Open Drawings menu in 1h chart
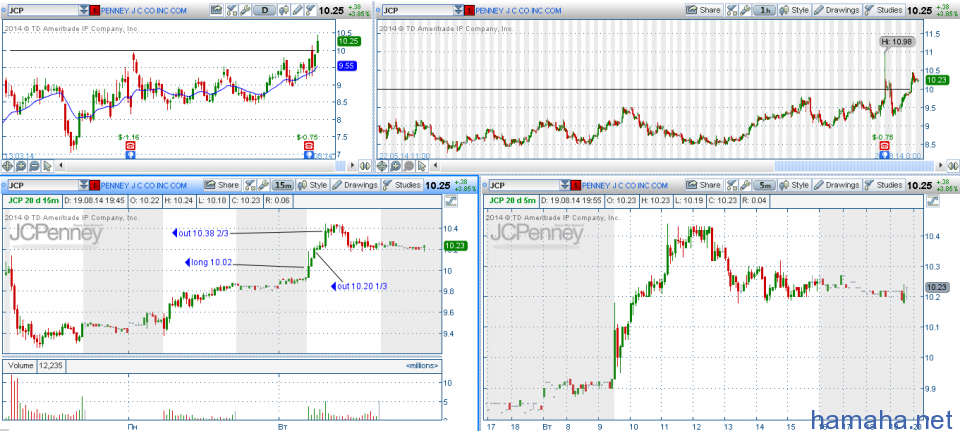Screen dimensions: 960x431 click(x=837, y=10)
